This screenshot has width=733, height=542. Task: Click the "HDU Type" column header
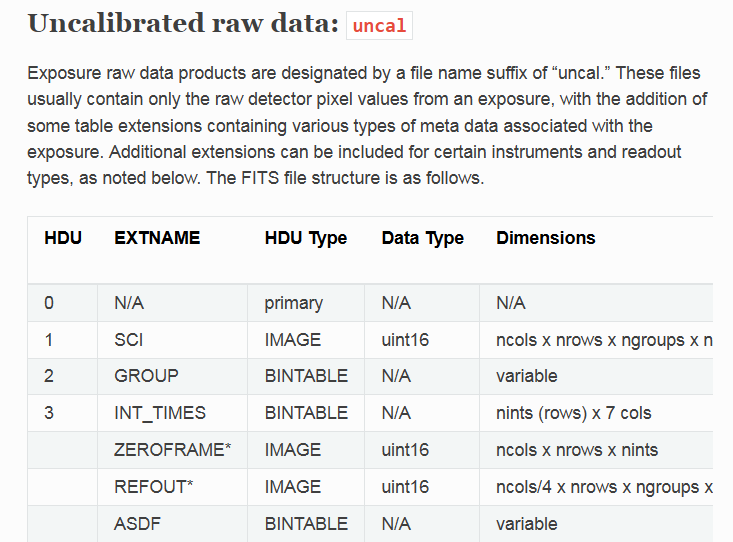coord(305,238)
